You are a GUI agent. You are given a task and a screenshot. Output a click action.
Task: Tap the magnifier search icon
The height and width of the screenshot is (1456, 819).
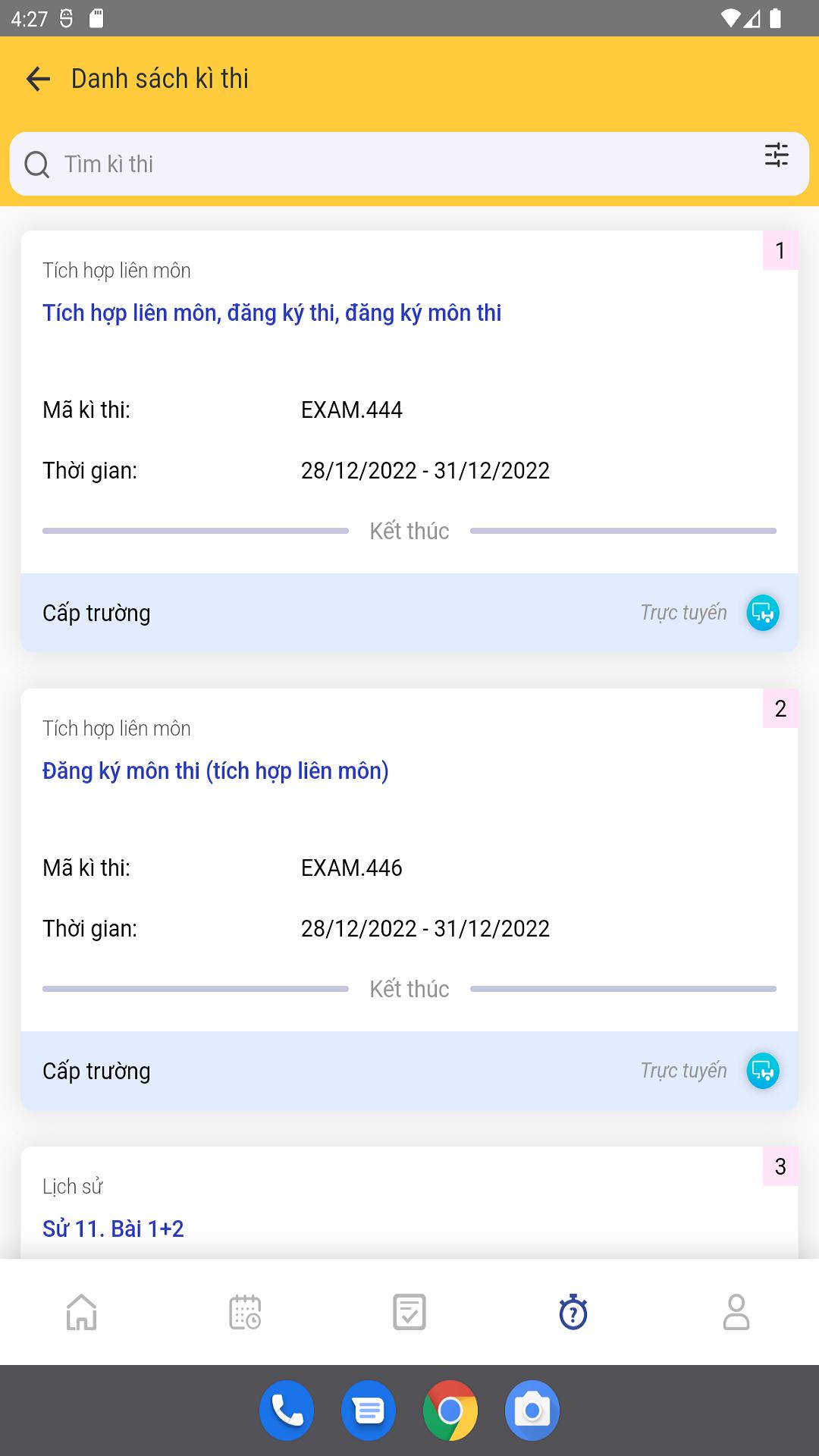[36, 164]
